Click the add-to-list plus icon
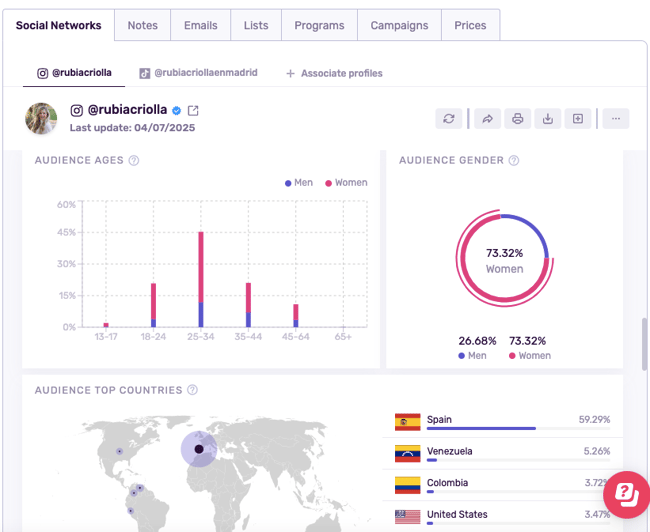650x532 pixels. tap(578, 119)
